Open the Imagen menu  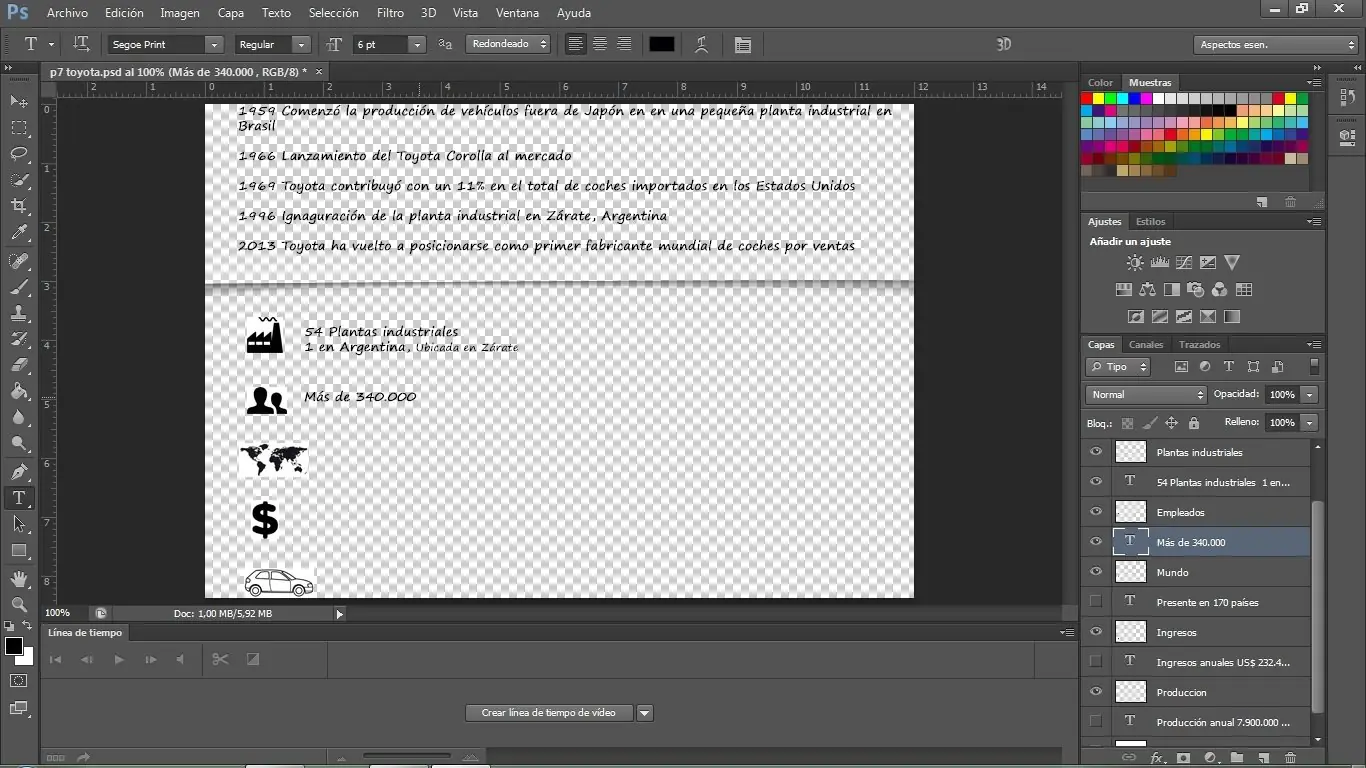pos(180,13)
